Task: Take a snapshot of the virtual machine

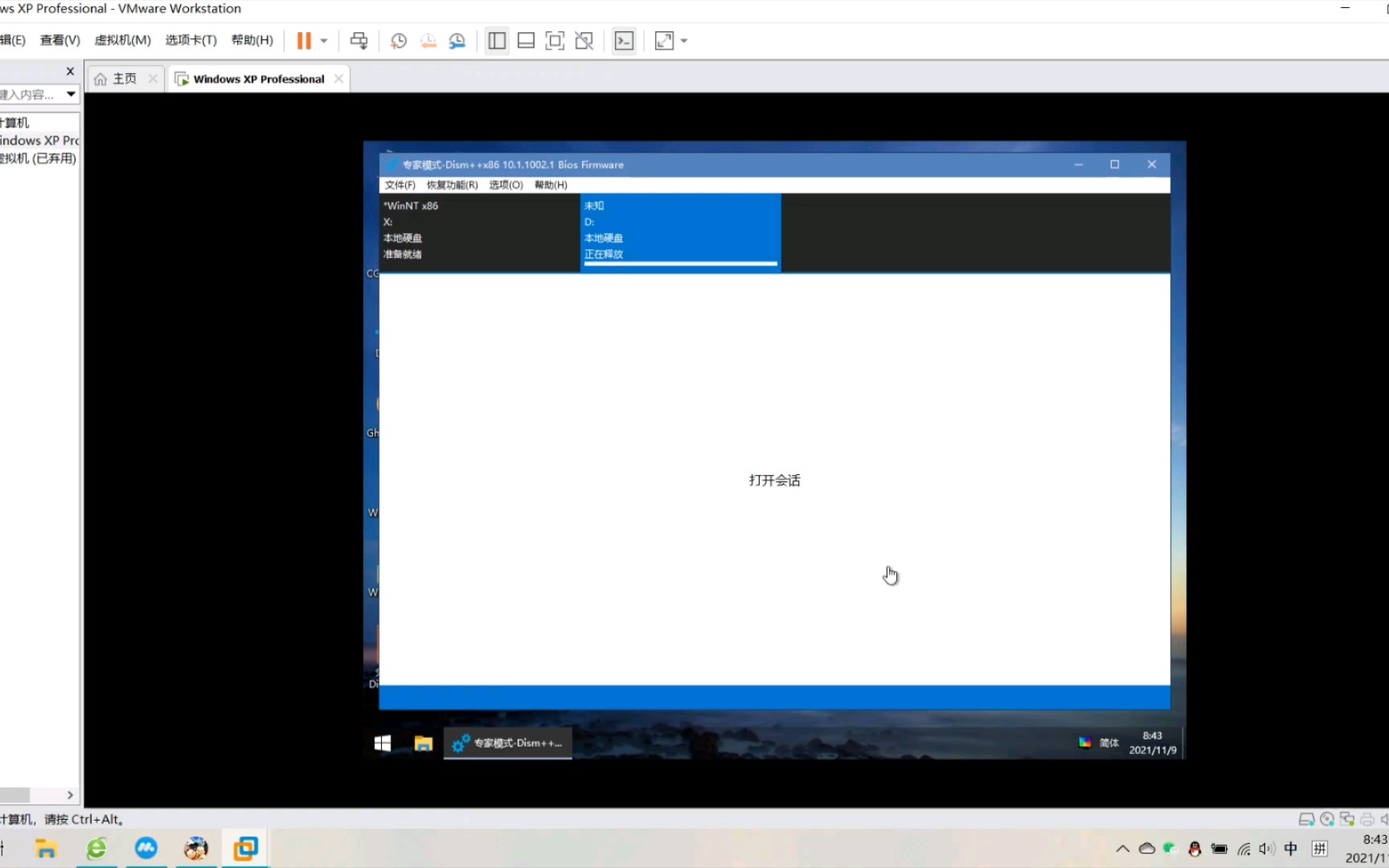Action: pyautogui.click(x=398, y=40)
